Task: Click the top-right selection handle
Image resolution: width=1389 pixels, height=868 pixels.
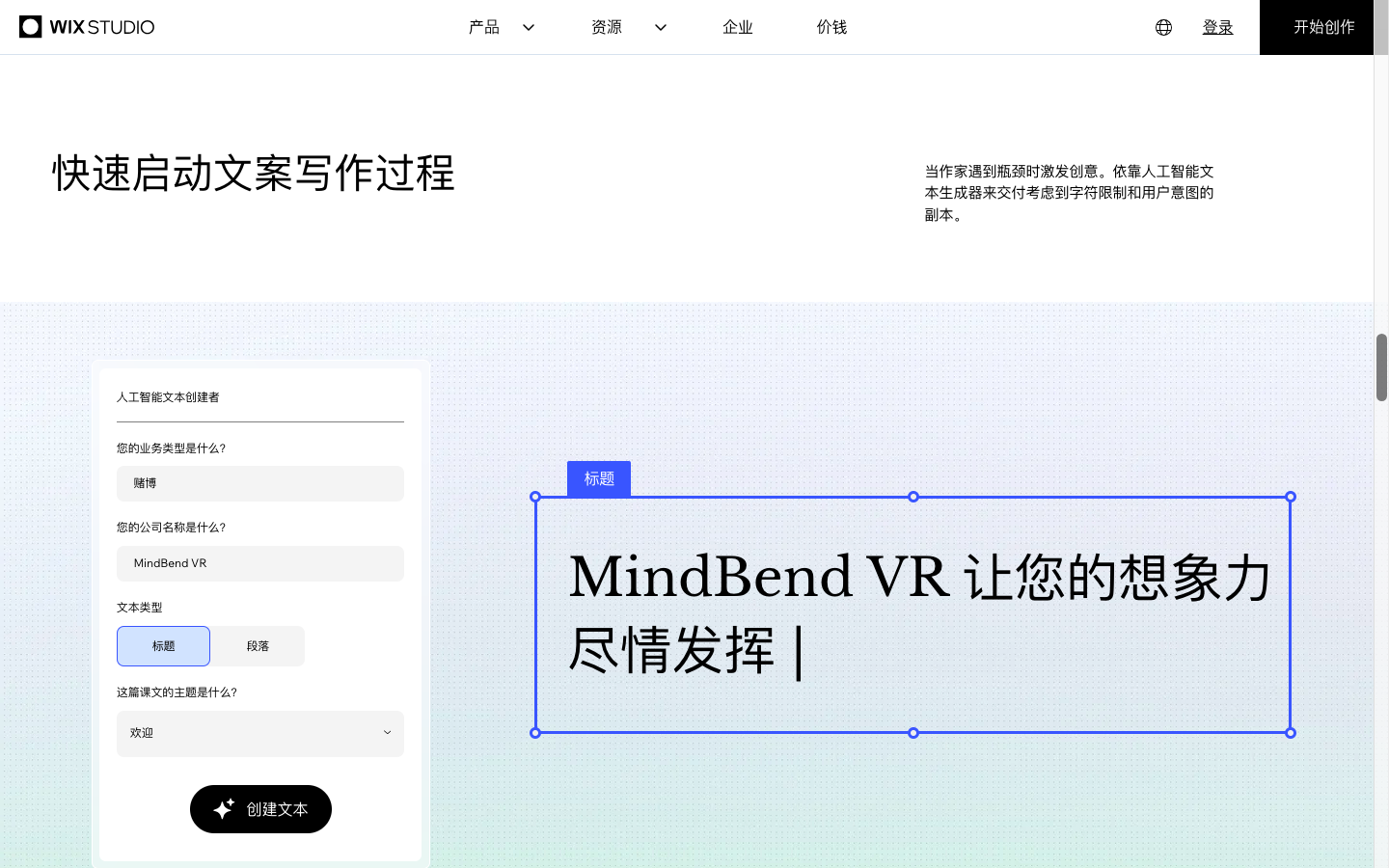Action: tap(1291, 497)
